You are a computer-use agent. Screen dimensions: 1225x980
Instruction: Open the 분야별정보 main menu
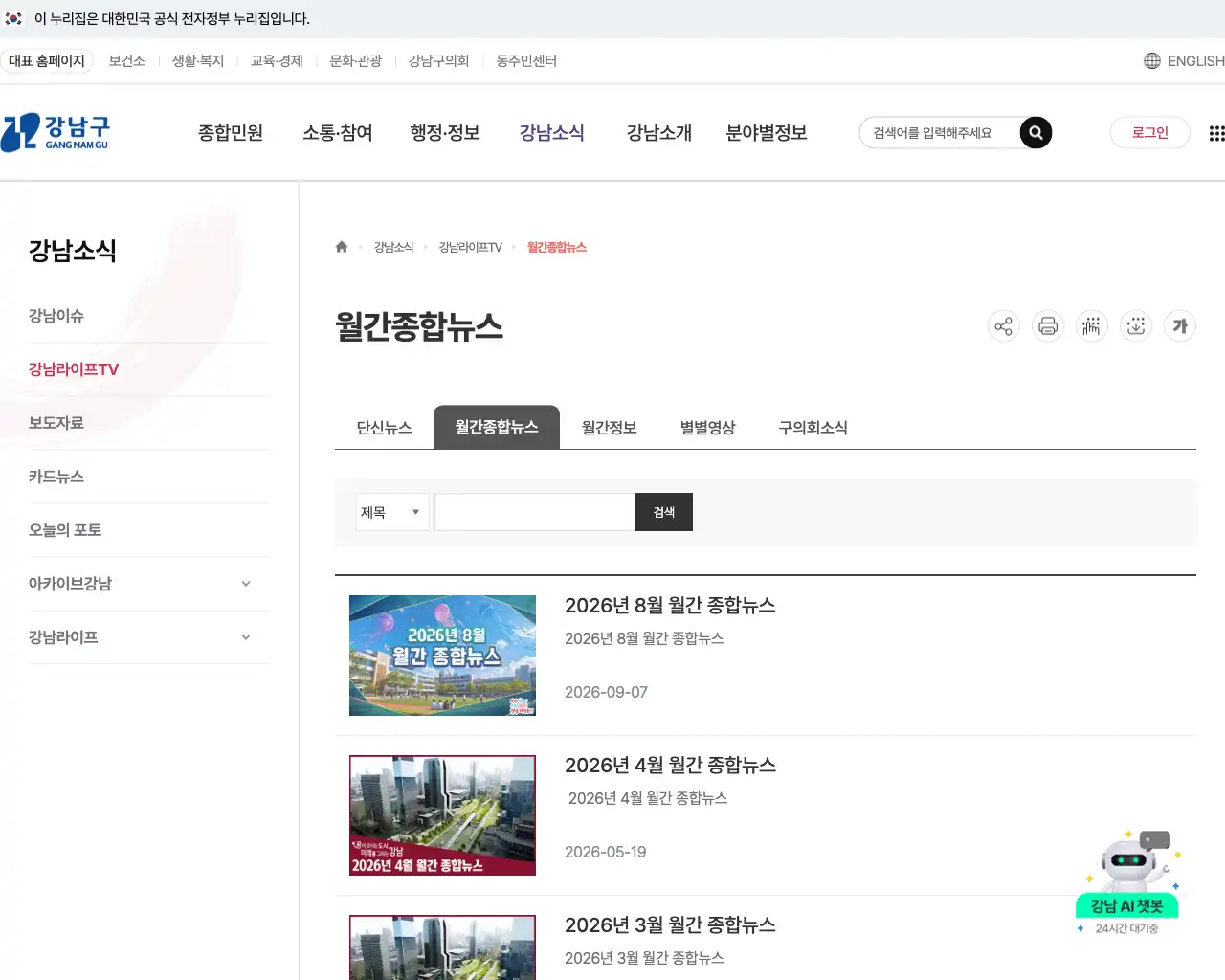(x=767, y=133)
